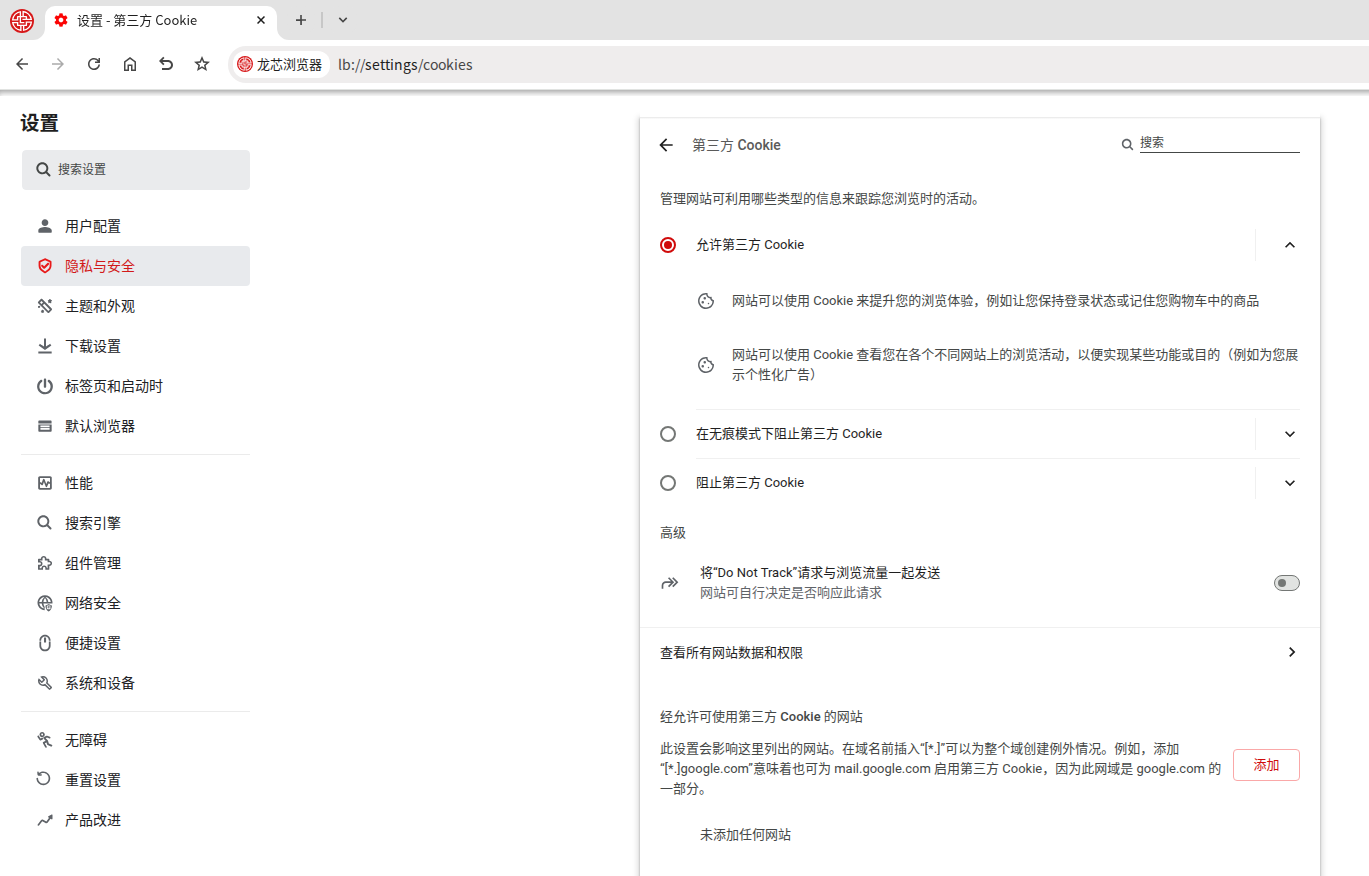Click the 添加 button
The image size is (1369, 876).
tap(1265, 765)
